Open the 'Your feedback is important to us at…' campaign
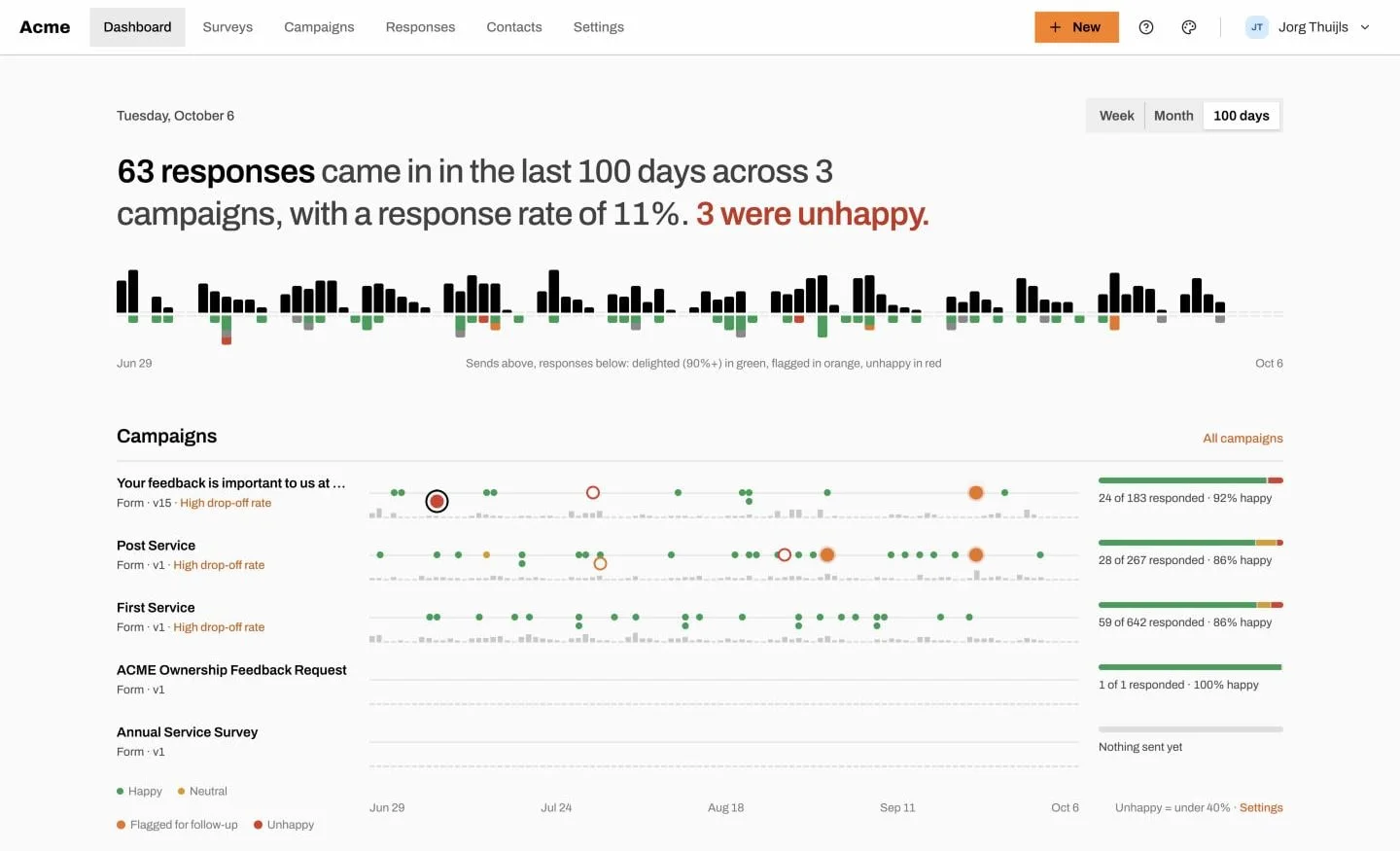The width and height of the screenshot is (1400, 851). (230, 483)
